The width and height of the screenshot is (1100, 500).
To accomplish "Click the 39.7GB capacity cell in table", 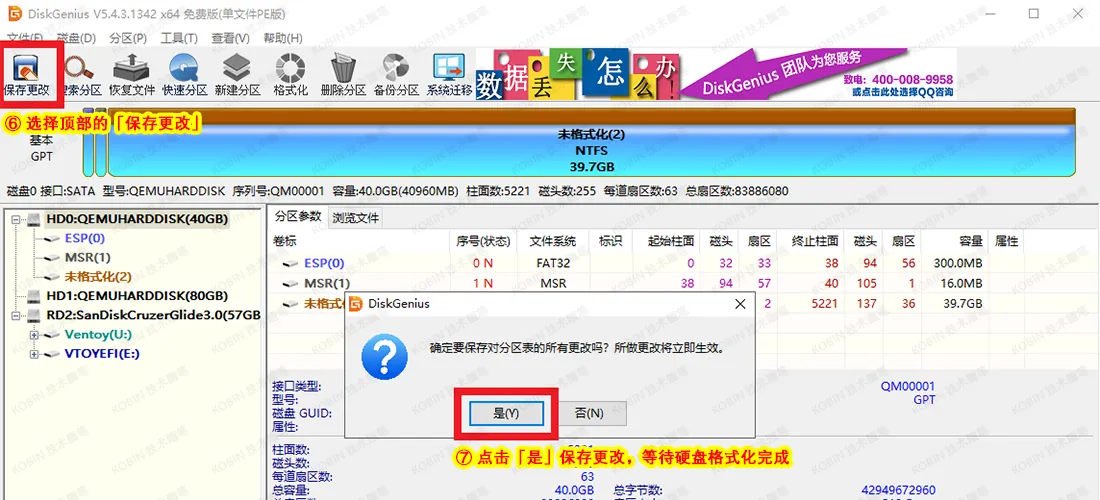I will point(962,303).
